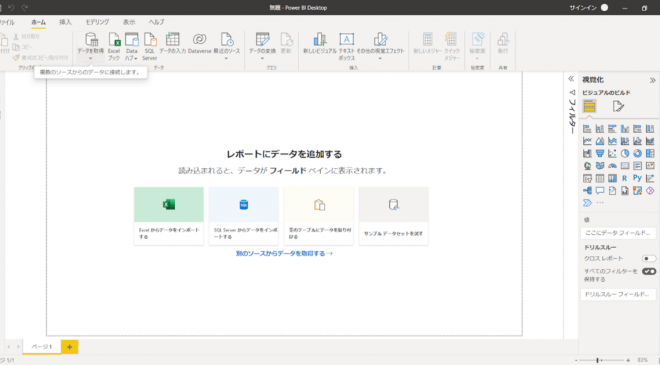Select the ページ 1 page tab
This screenshot has width=660, height=365.
[x=42, y=347]
